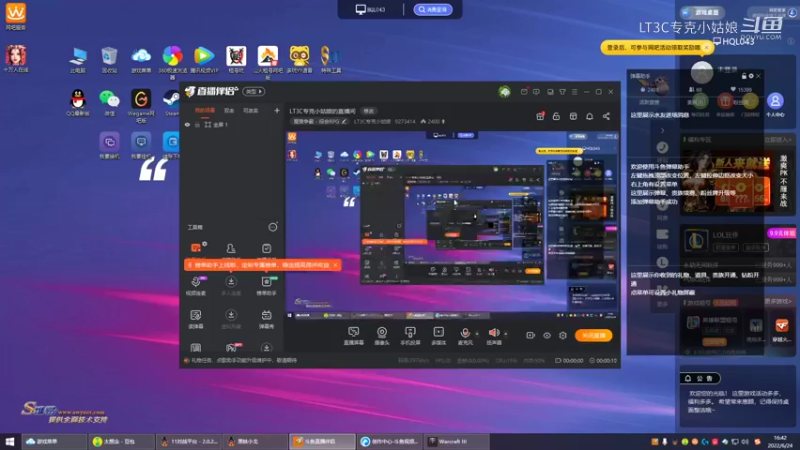This screenshot has width=800, height=450.
Task: Close the orange 榜单助手 notification banner
Action: 335,265
